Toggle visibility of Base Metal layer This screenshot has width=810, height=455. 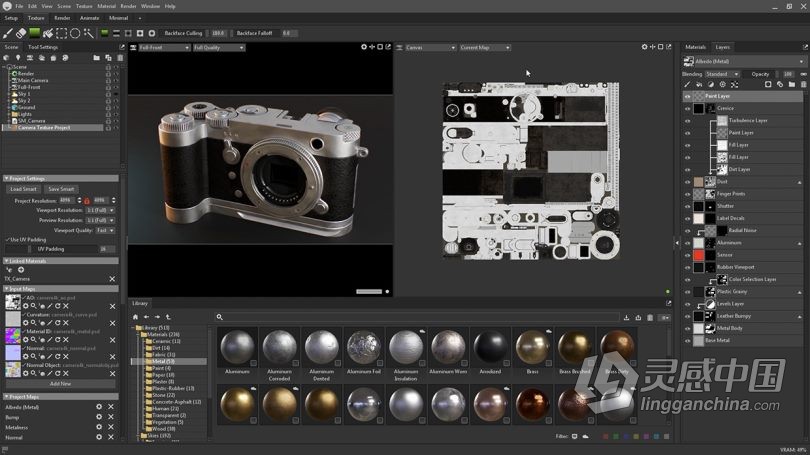[688, 341]
